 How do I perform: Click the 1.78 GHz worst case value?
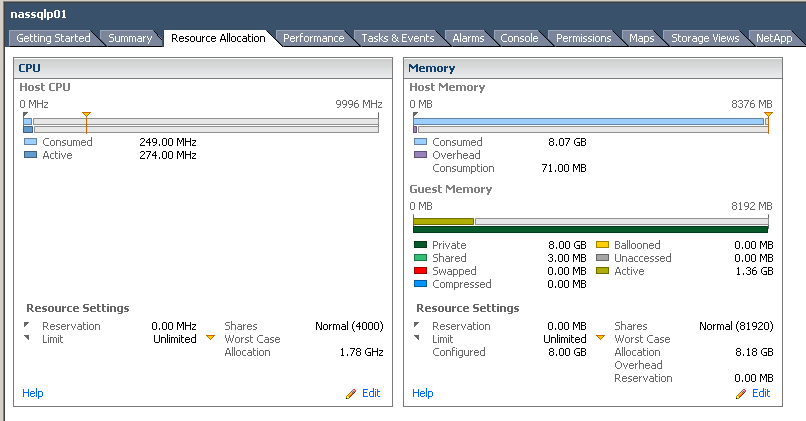tap(361, 352)
